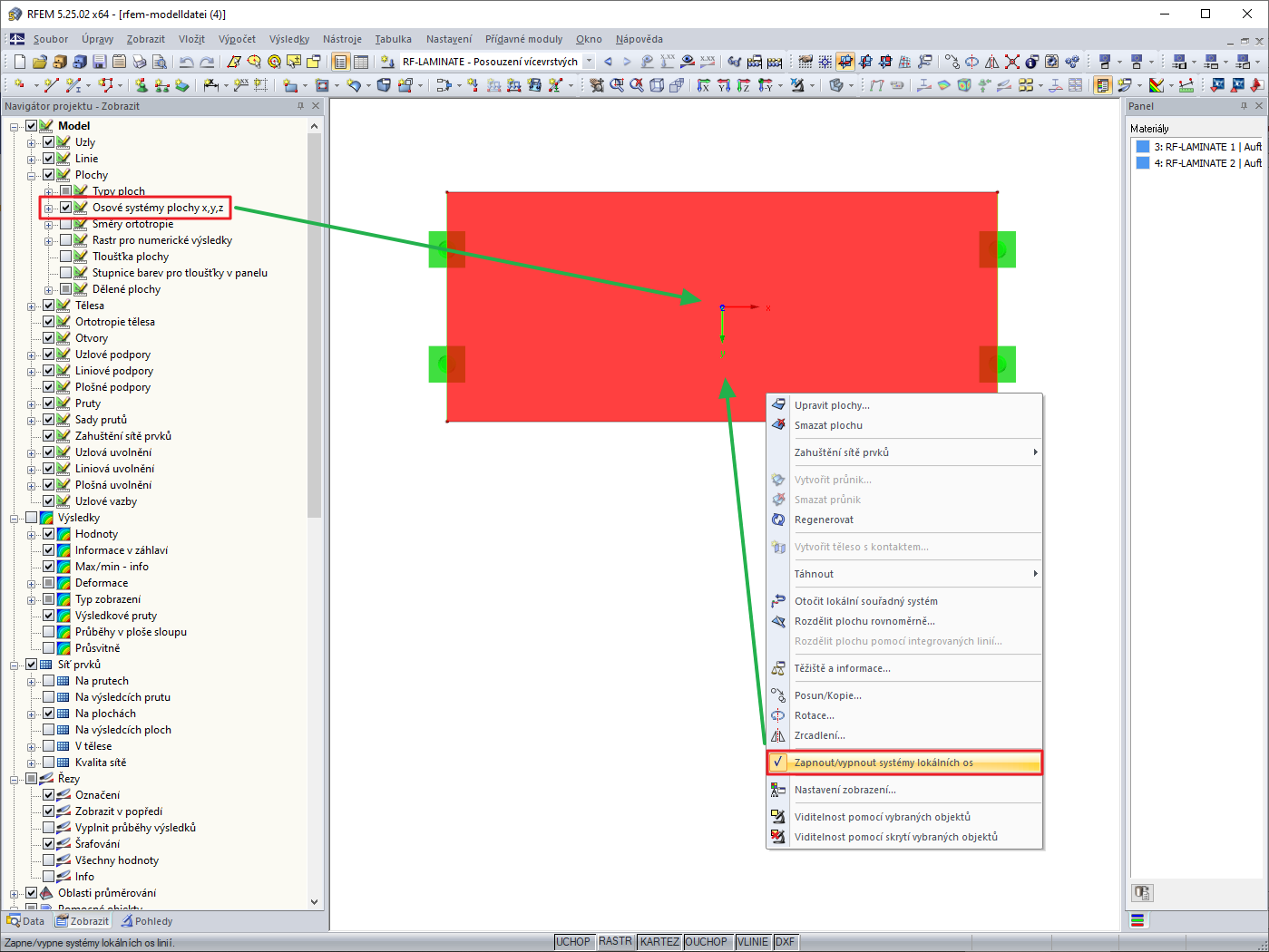Viewport: 1269px width, 952px height.
Task: Undo the last action
Action: (186, 62)
